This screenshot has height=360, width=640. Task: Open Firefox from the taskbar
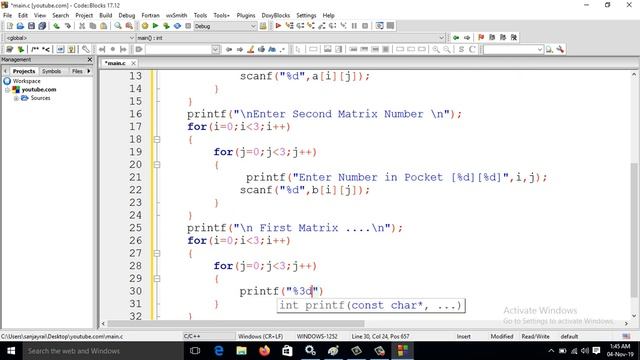[x=264, y=351]
